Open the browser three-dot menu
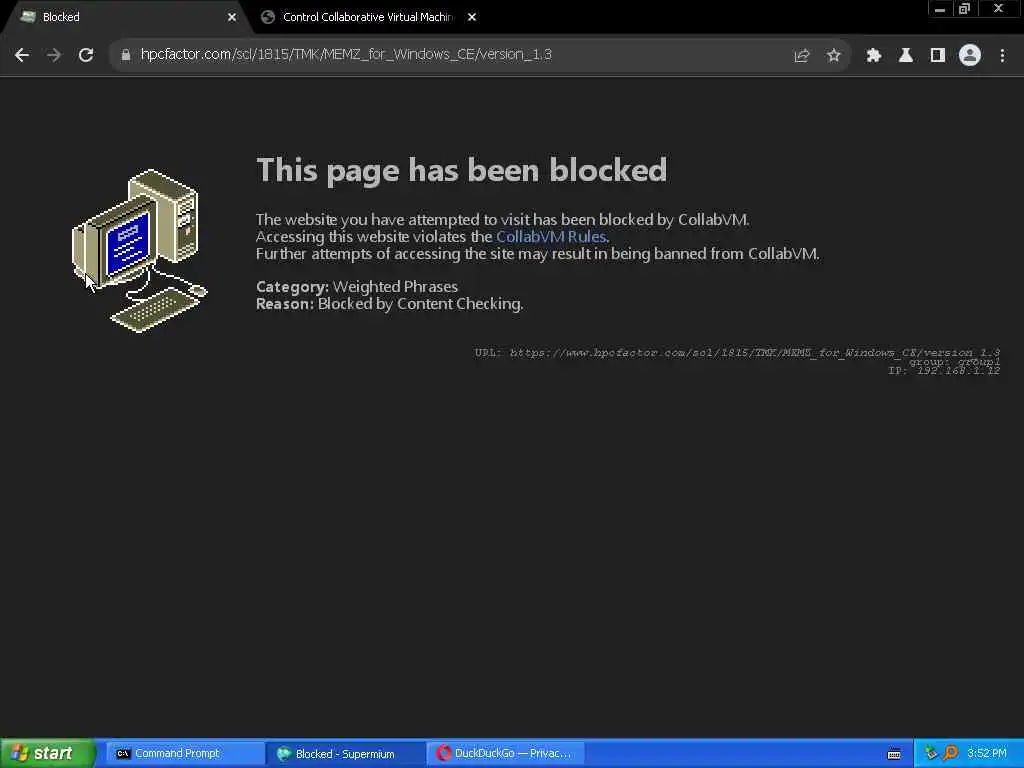Image resolution: width=1024 pixels, height=768 pixels. coord(1002,56)
